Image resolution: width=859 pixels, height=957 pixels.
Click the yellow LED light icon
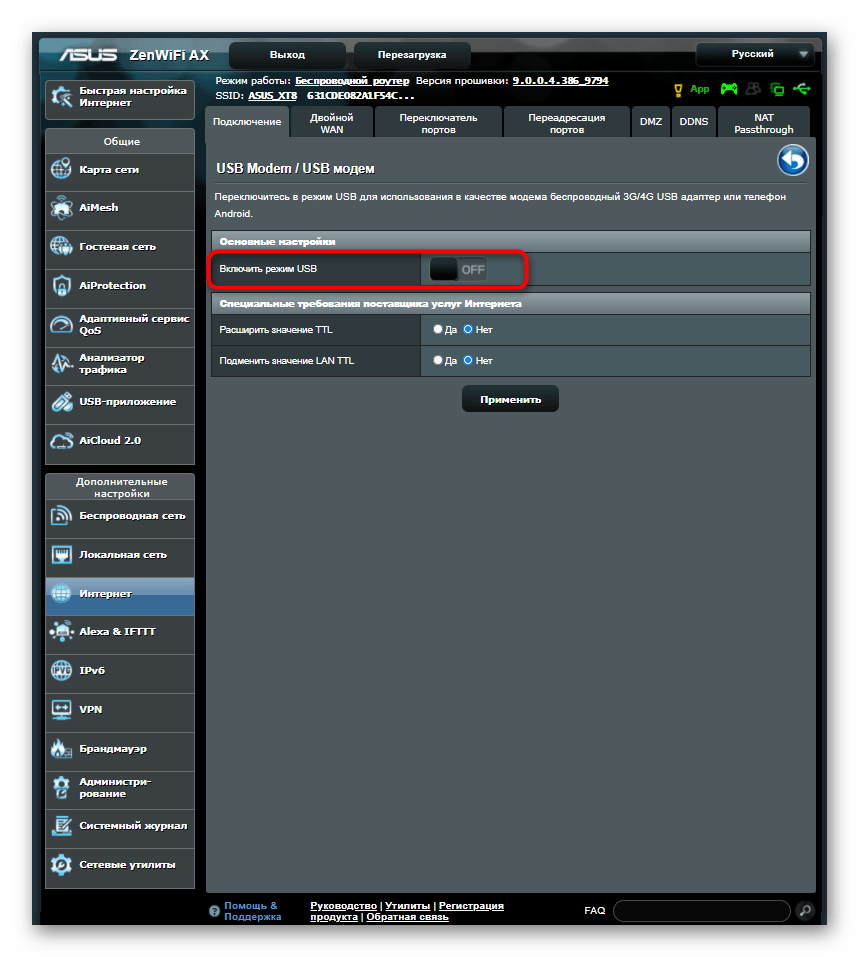click(679, 89)
